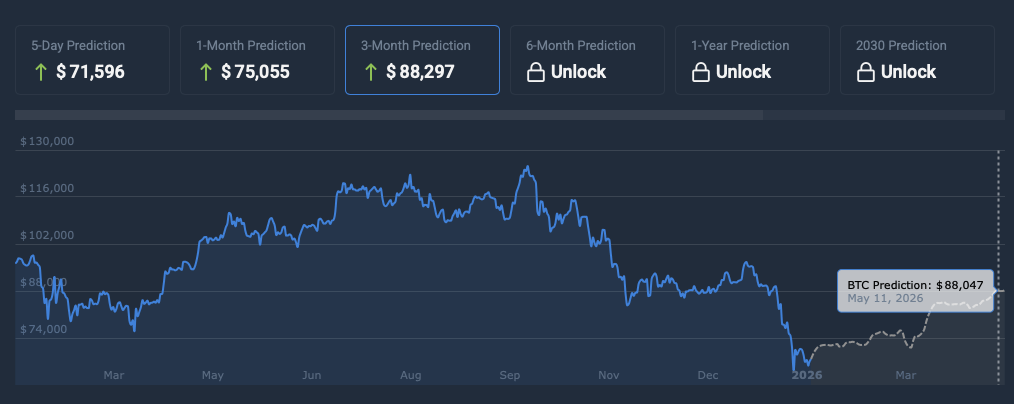Click Unlock under 6-Month Prediction
This screenshot has width=1014, height=404.
coord(580,72)
